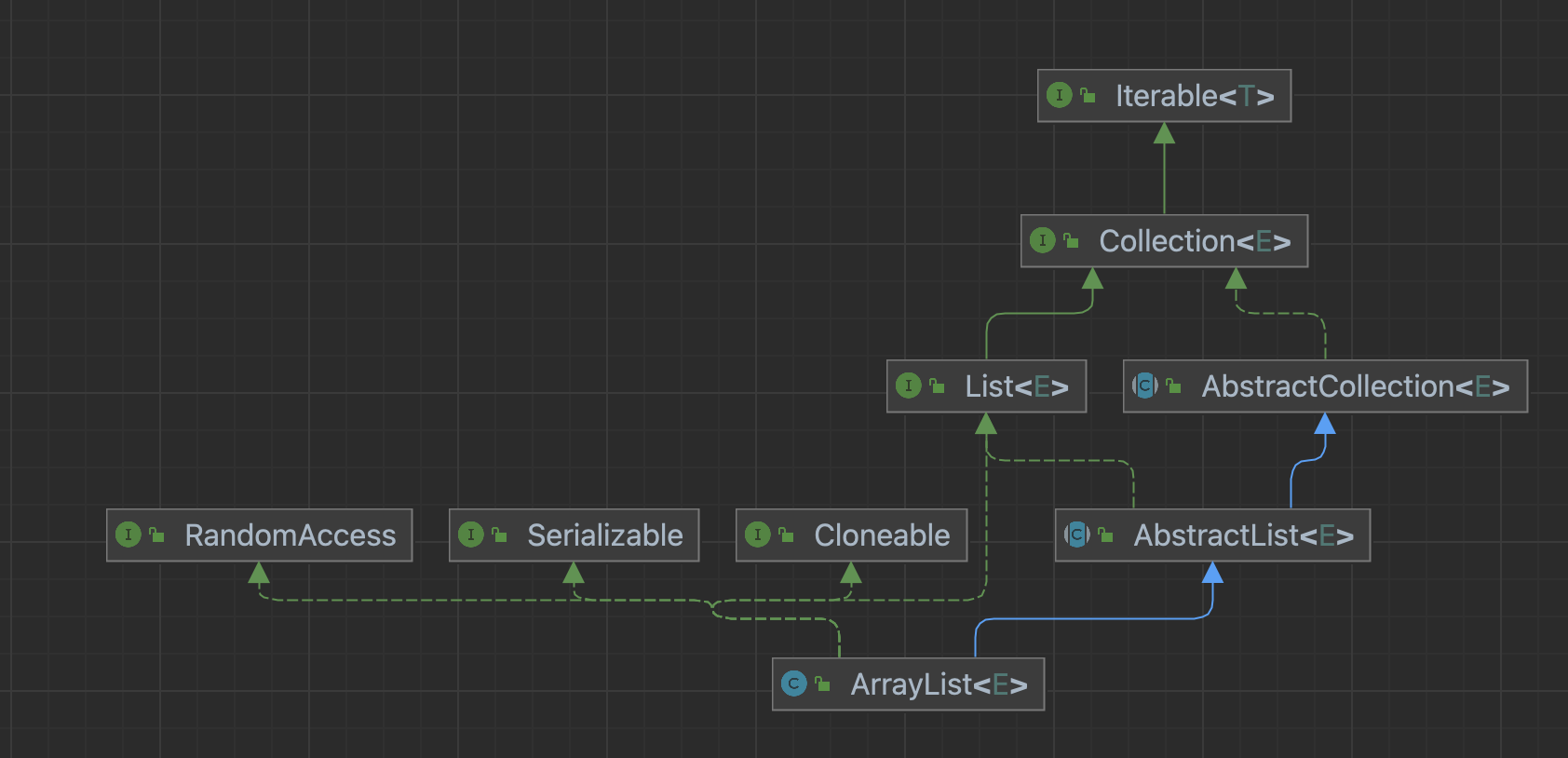Select the List<E> interface node
Screen dimensions: 1568x758
point(987,386)
